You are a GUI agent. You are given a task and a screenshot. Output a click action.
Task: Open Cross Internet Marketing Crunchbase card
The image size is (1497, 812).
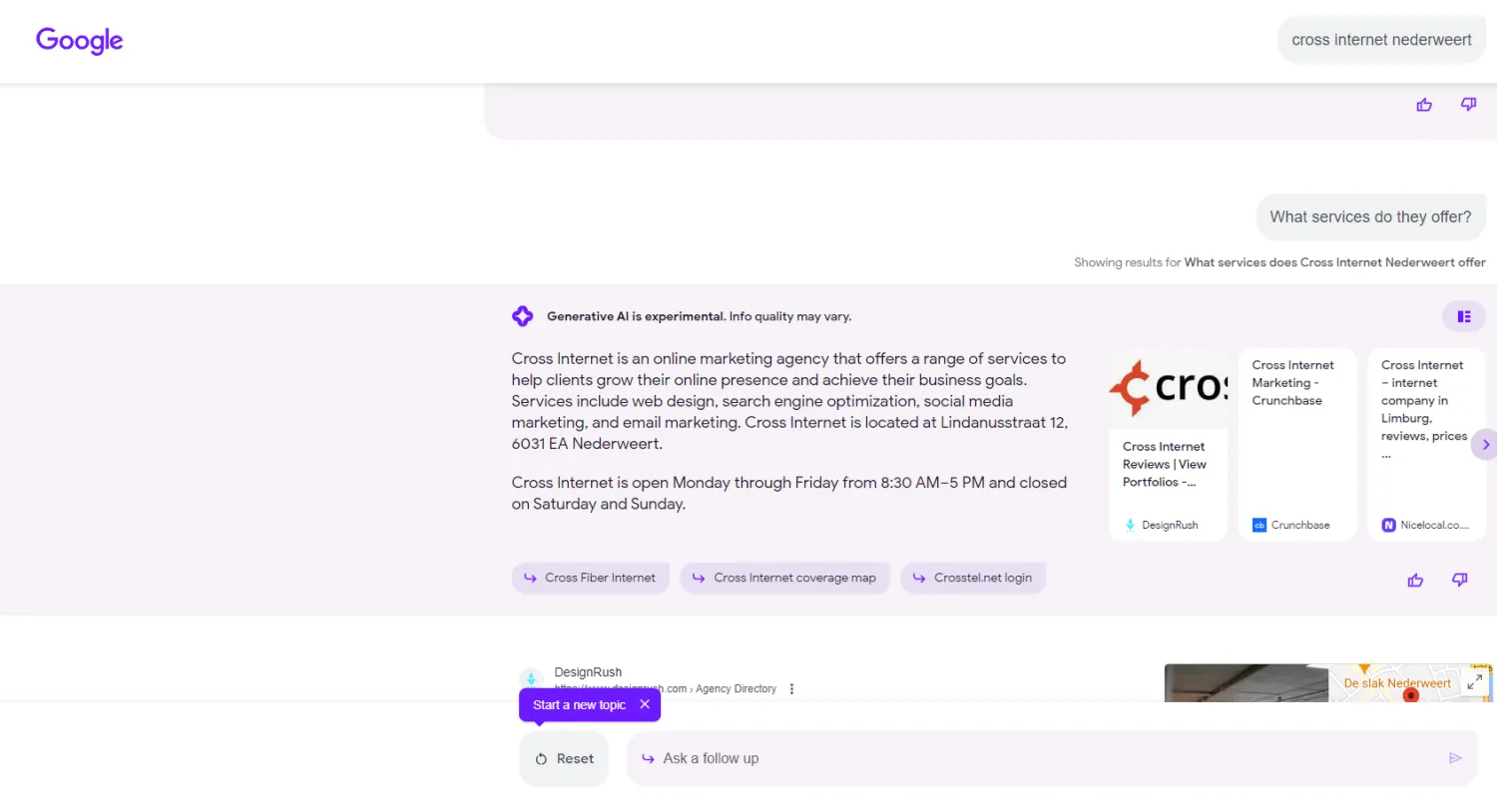pos(1297,445)
